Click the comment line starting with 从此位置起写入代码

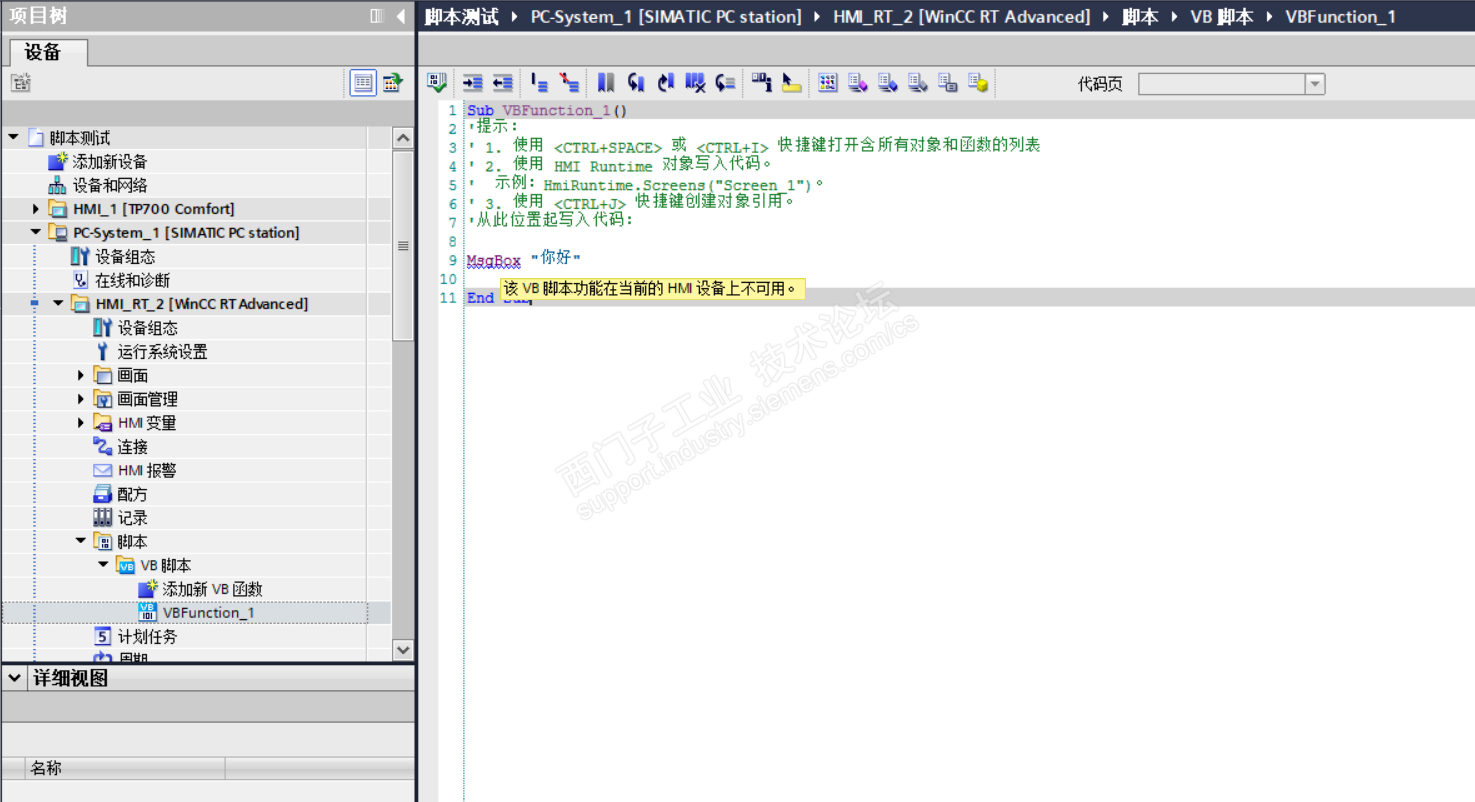pyautogui.click(x=551, y=220)
